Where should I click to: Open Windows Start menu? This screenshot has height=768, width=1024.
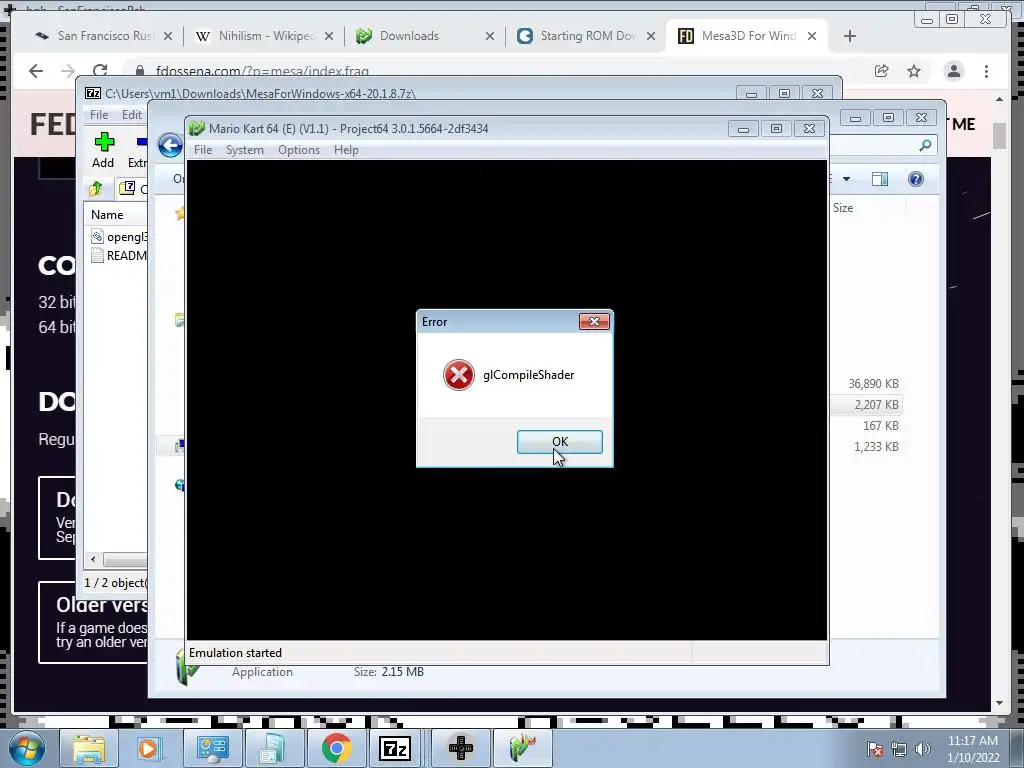pyautogui.click(x=26, y=748)
